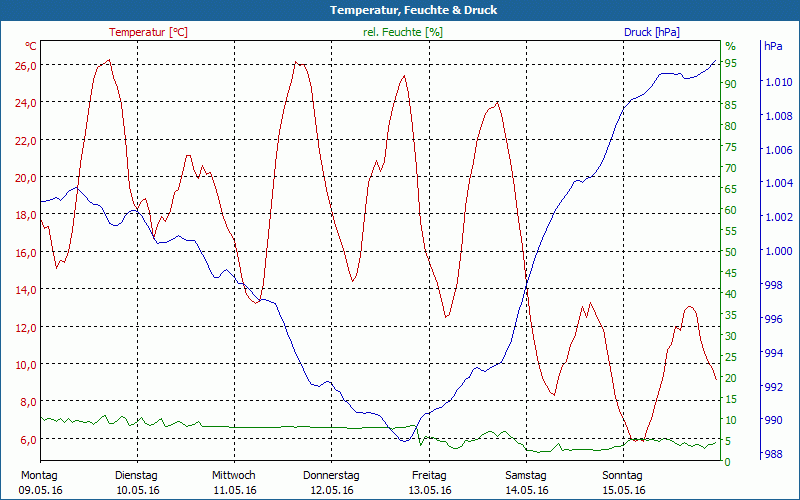Click the date '09.05.16' on the time axis
800x500 pixels.
click(41, 490)
